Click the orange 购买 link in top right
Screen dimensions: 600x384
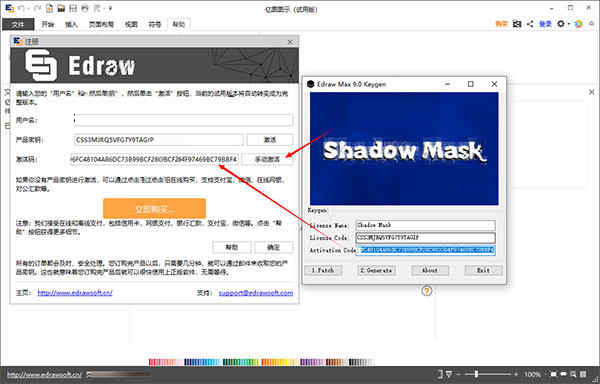(501, 24)
